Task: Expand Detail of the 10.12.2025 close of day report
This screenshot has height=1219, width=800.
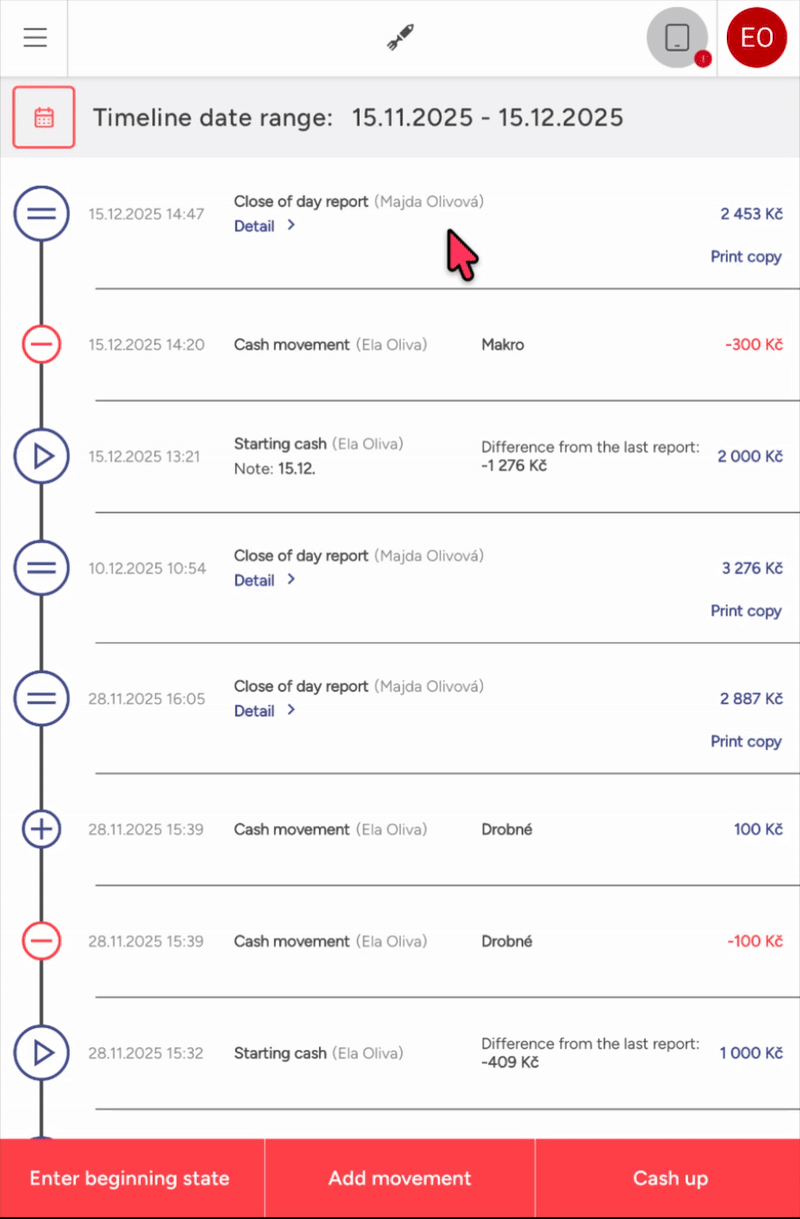Action: (265, 580)
